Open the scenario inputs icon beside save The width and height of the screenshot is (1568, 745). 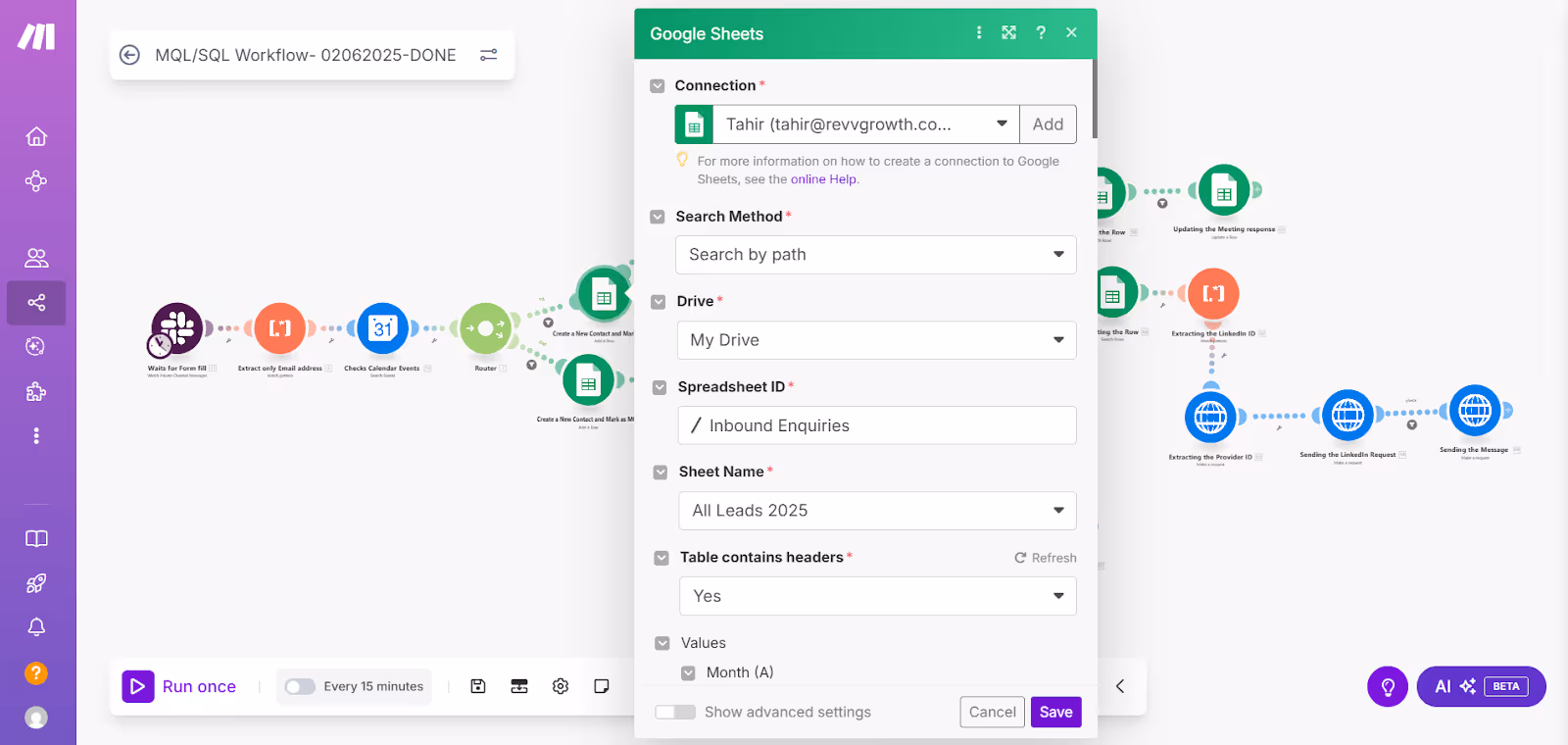click(519, 686)
